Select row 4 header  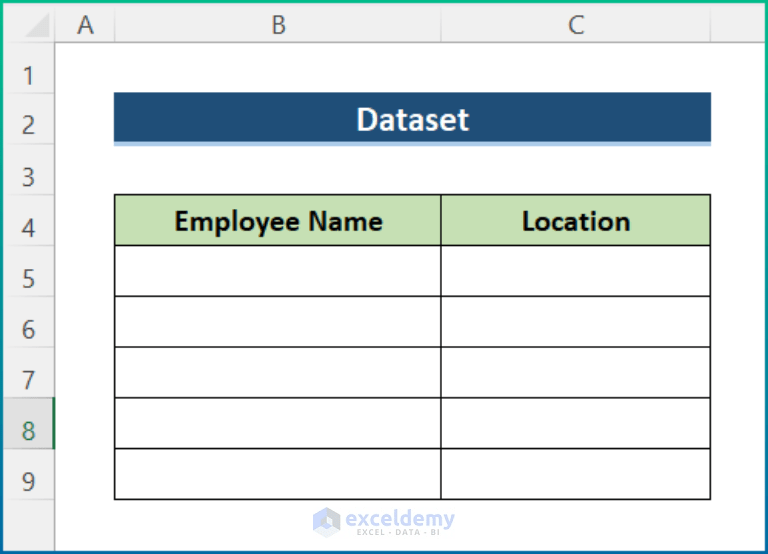click(x=29, y=220)
